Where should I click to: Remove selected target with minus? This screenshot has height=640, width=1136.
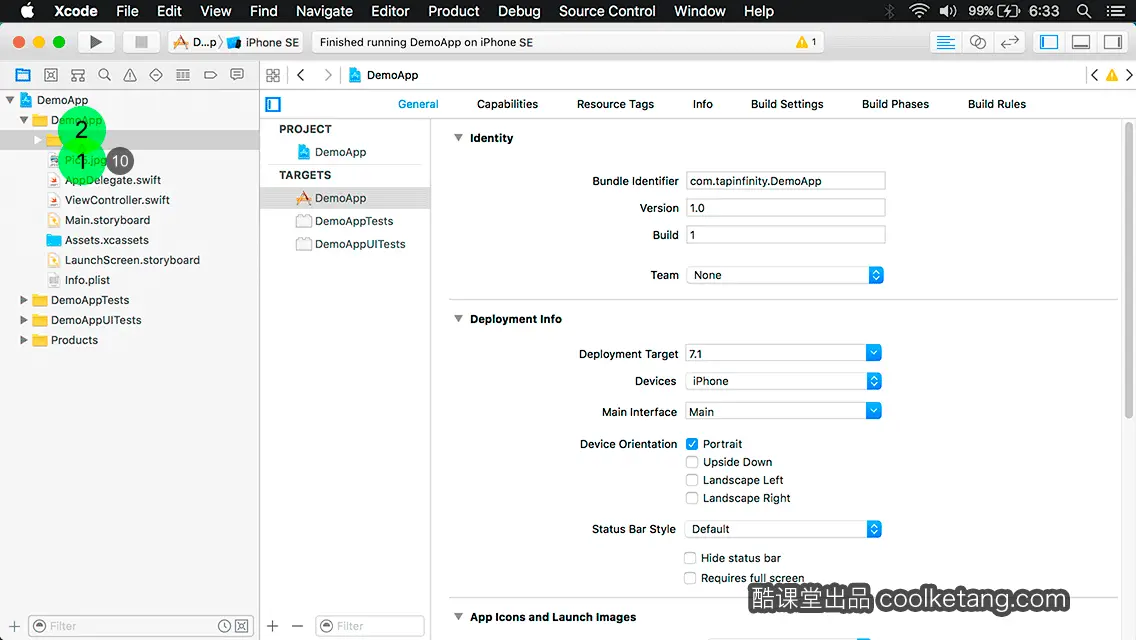[x=297, y=626]
